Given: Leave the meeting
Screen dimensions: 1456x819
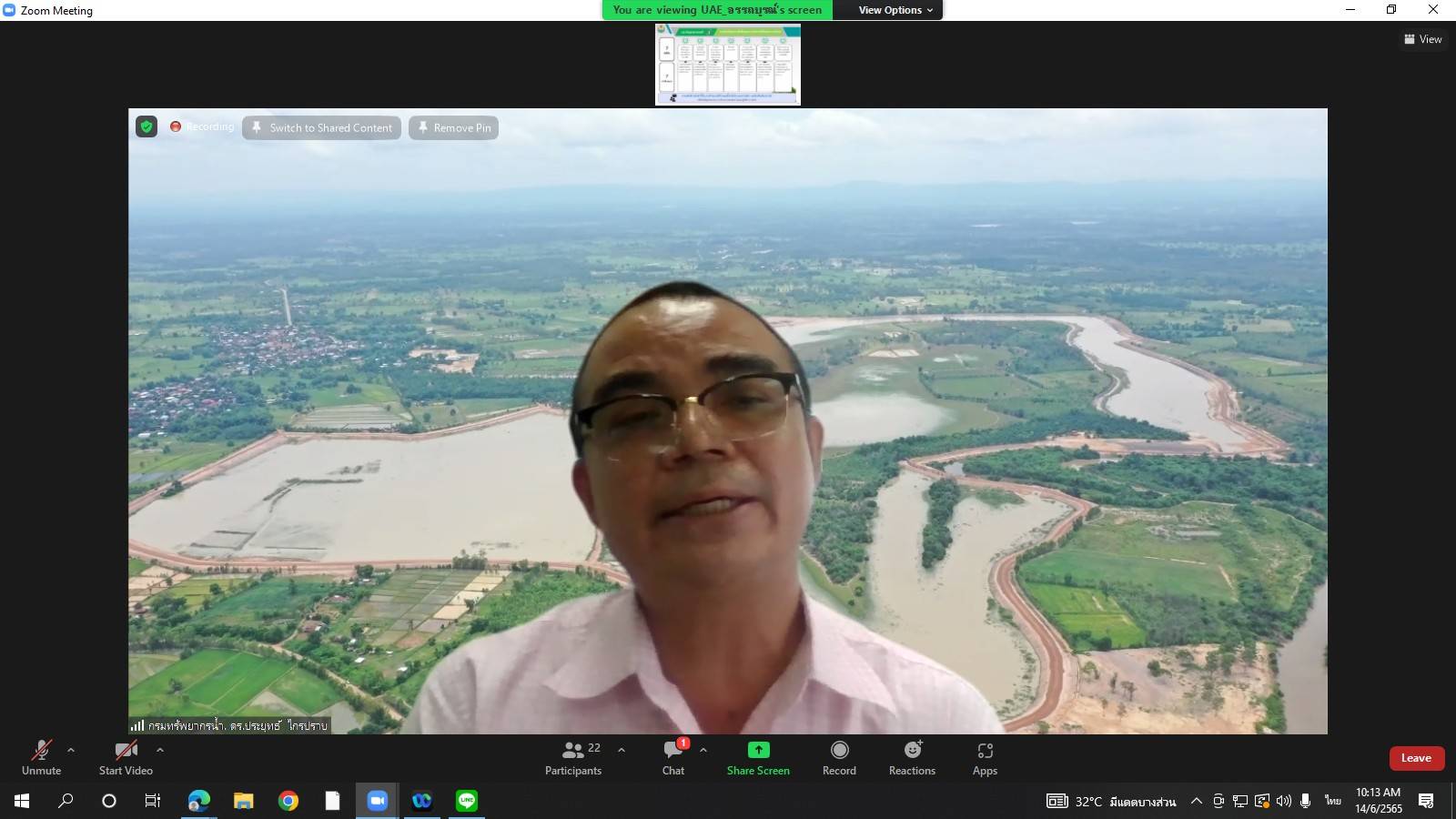Looking at the screenshot, I should coord(1416,758).
